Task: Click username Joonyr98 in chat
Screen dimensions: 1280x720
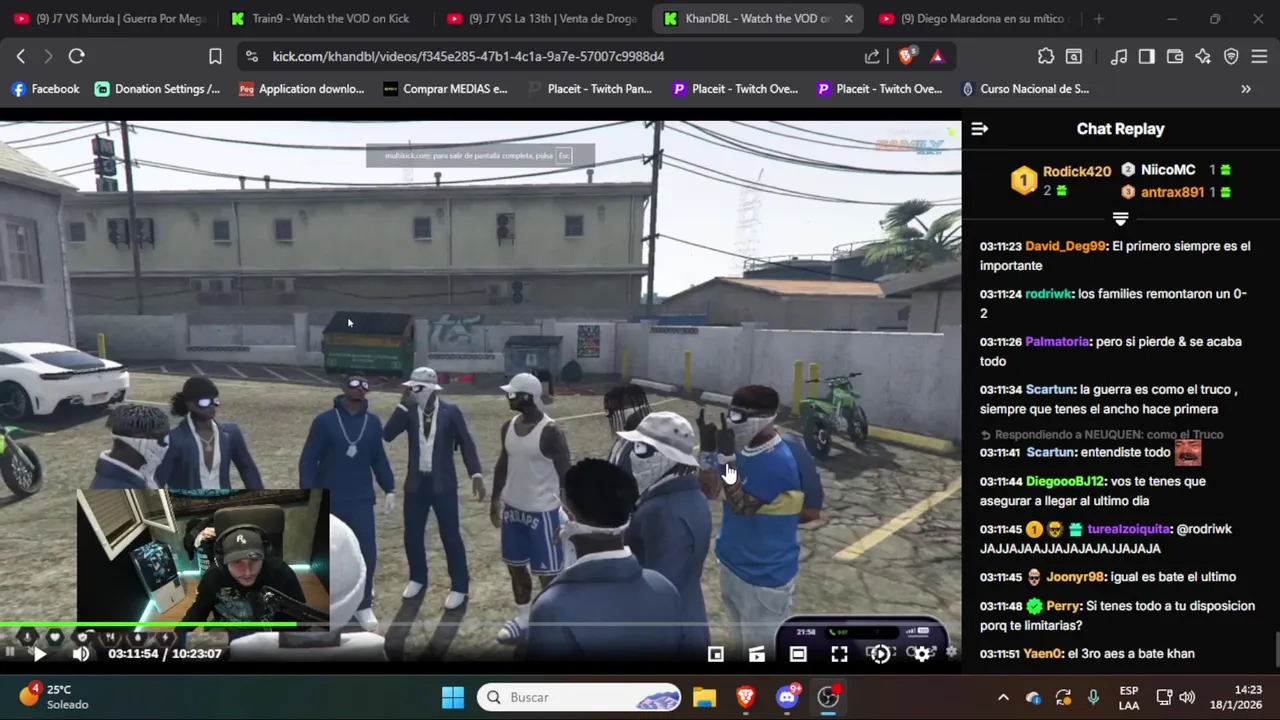Action: [x=1077, y=577]
